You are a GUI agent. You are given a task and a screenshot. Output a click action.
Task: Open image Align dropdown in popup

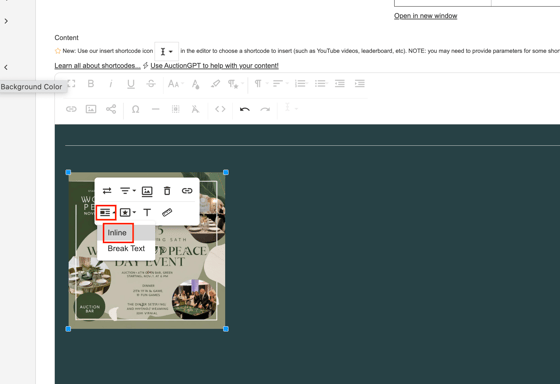tap(128, 191)
